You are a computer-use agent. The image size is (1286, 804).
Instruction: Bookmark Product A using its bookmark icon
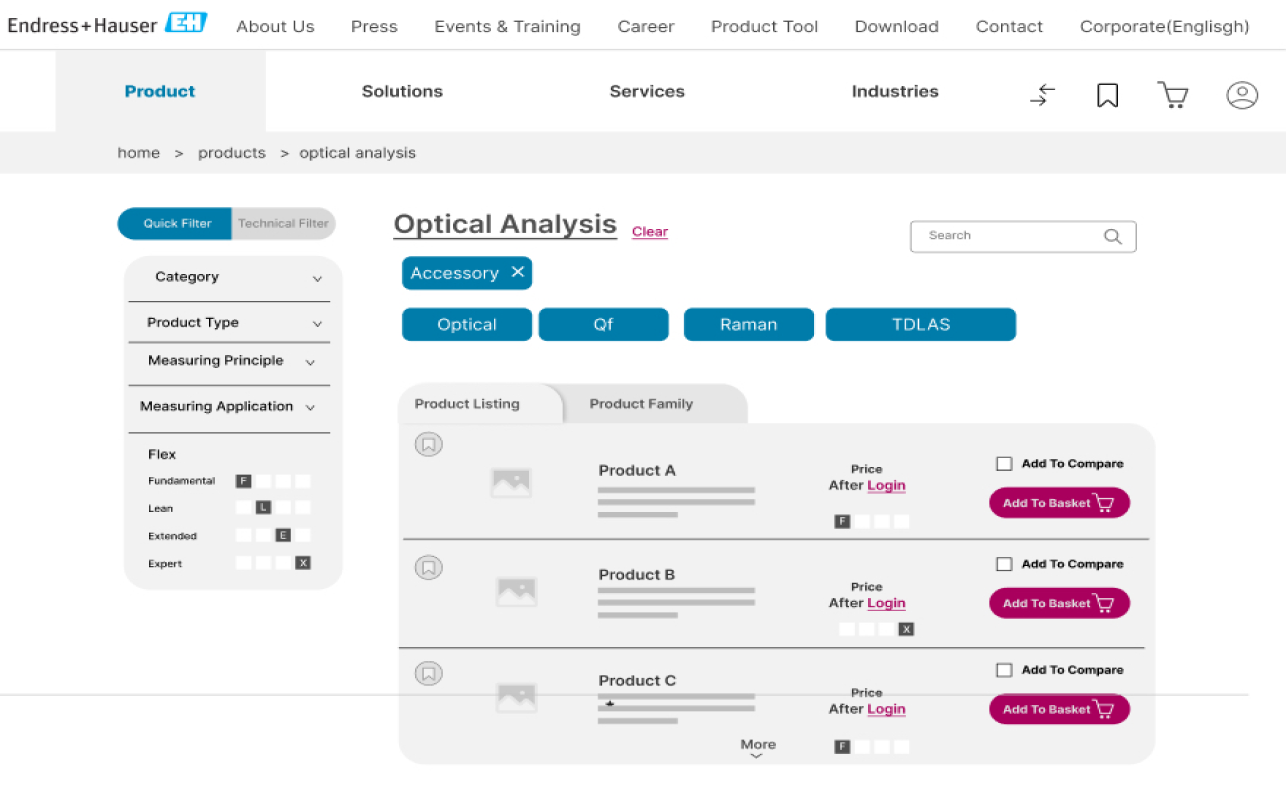click(429, 445)
